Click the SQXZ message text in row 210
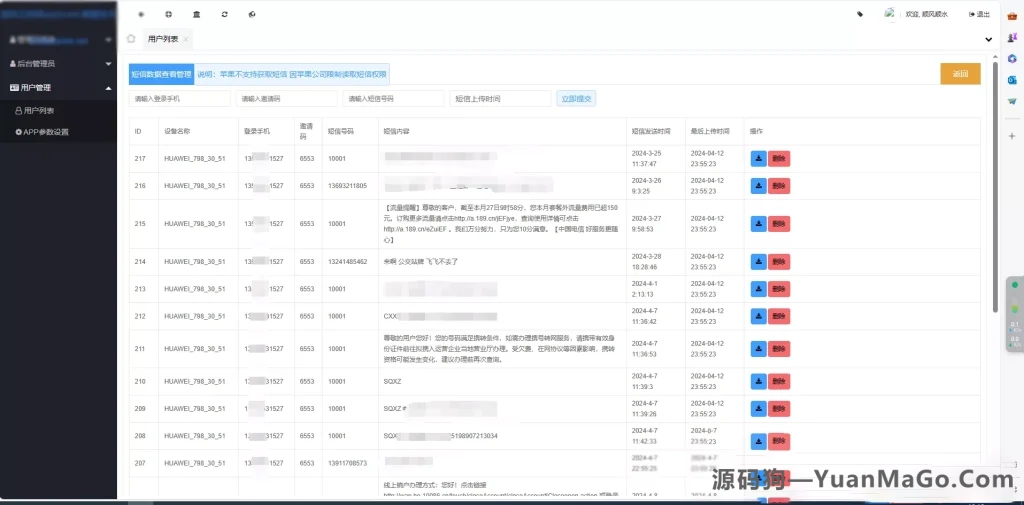Screen dimensions: 1024x505 click(392, 382)
